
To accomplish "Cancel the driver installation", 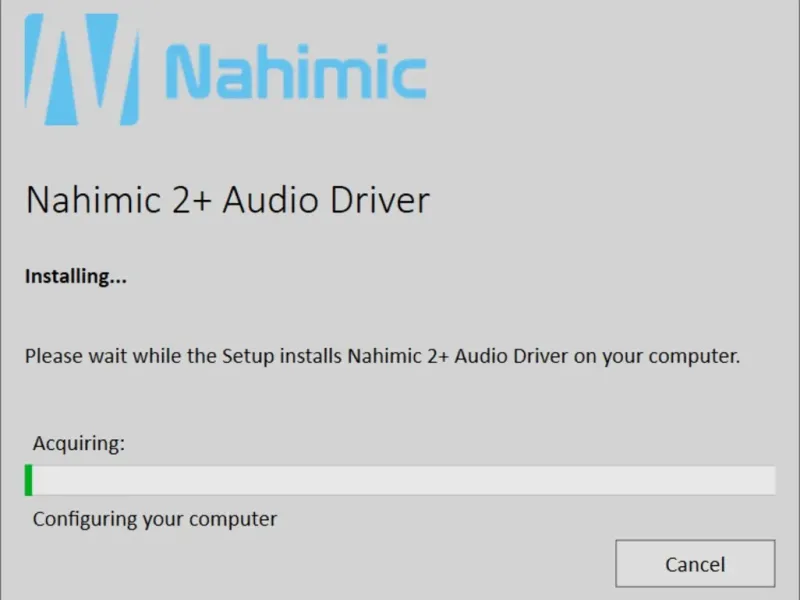I will 694,564.
